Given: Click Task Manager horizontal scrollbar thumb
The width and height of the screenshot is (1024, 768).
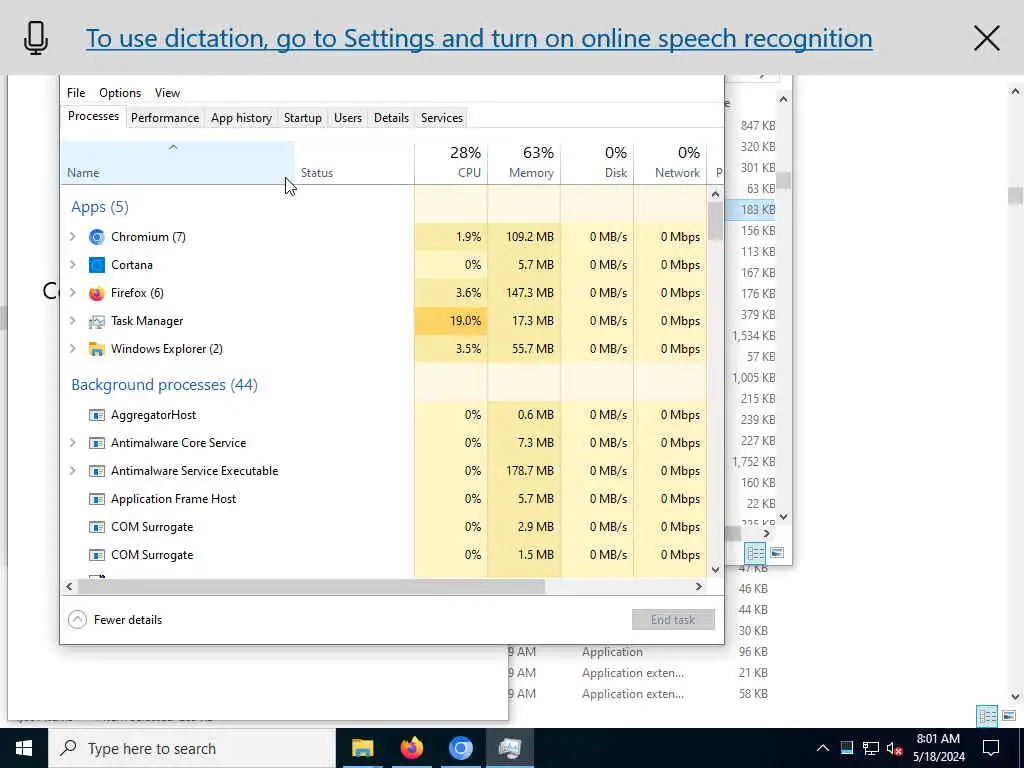Looking at the screenshot, I should pyautogui.click(x=311, y=586).
